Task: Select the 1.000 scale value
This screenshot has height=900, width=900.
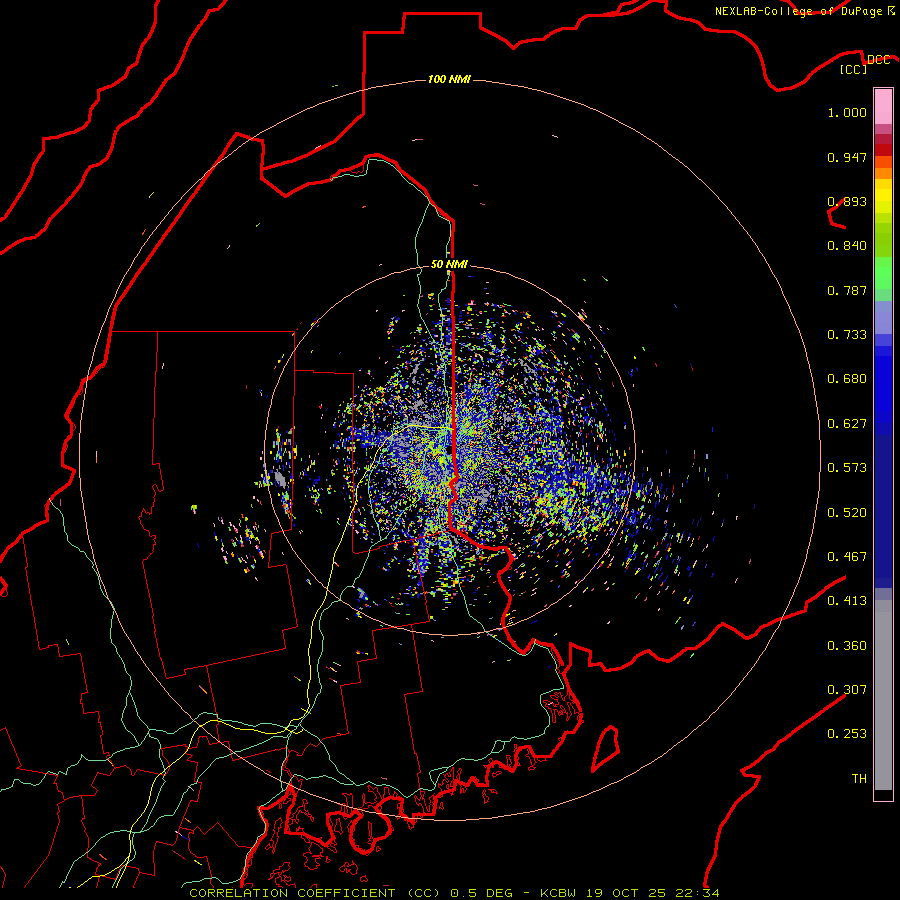Action: [847, 112]
